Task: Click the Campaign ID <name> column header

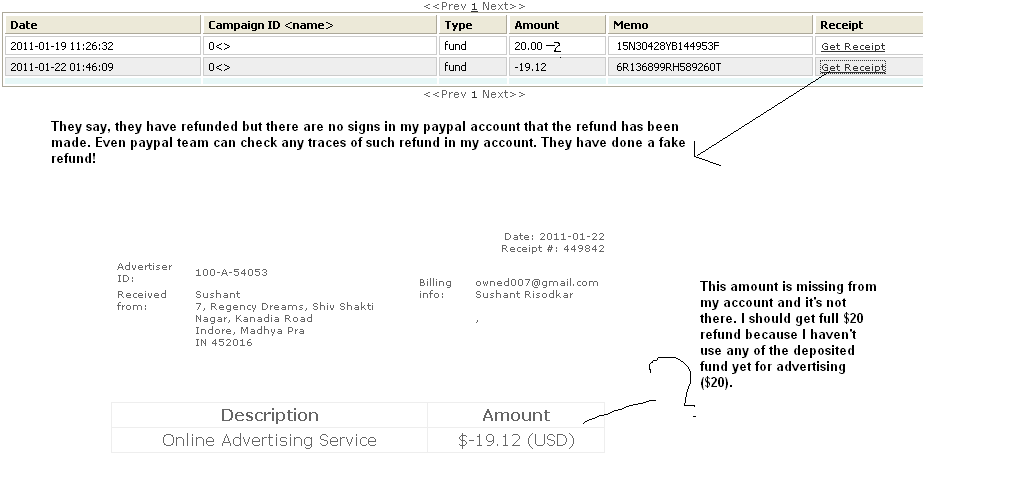Action: tap(270, 25)
